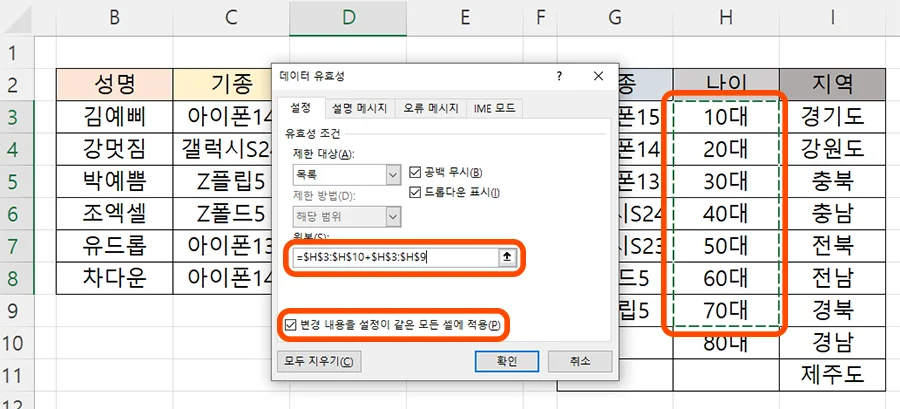Select column H header
This screenshot has height=409, width=900.
[x=726, y=18]
